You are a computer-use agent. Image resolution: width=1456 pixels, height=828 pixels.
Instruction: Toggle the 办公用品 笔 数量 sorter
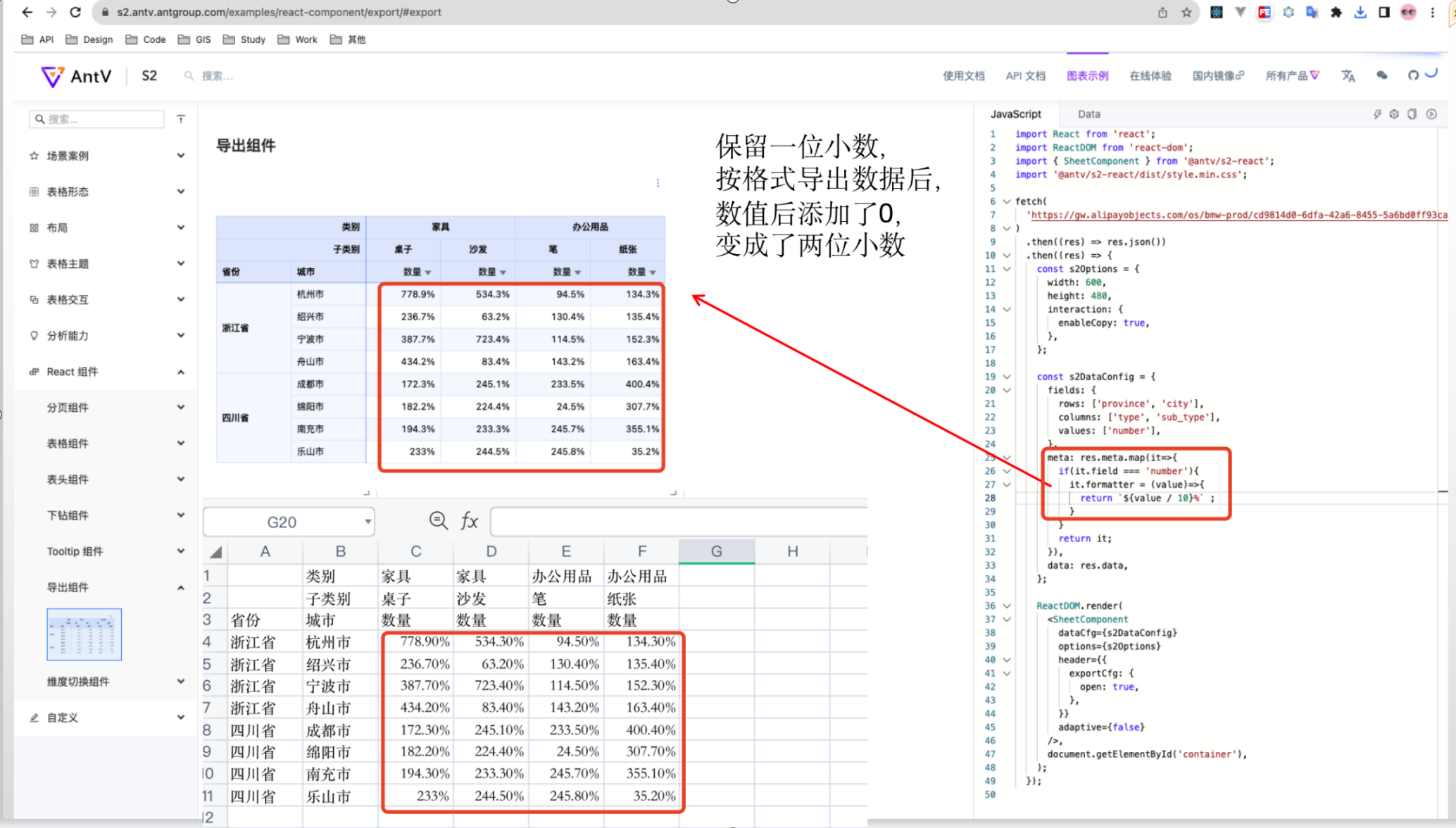(577, 272)
